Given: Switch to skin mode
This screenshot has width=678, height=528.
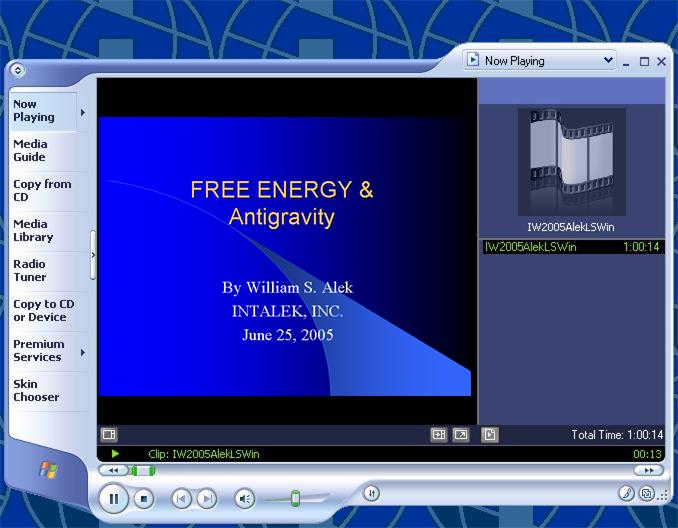Looking at the screenshot, I should tap(647, 493).
